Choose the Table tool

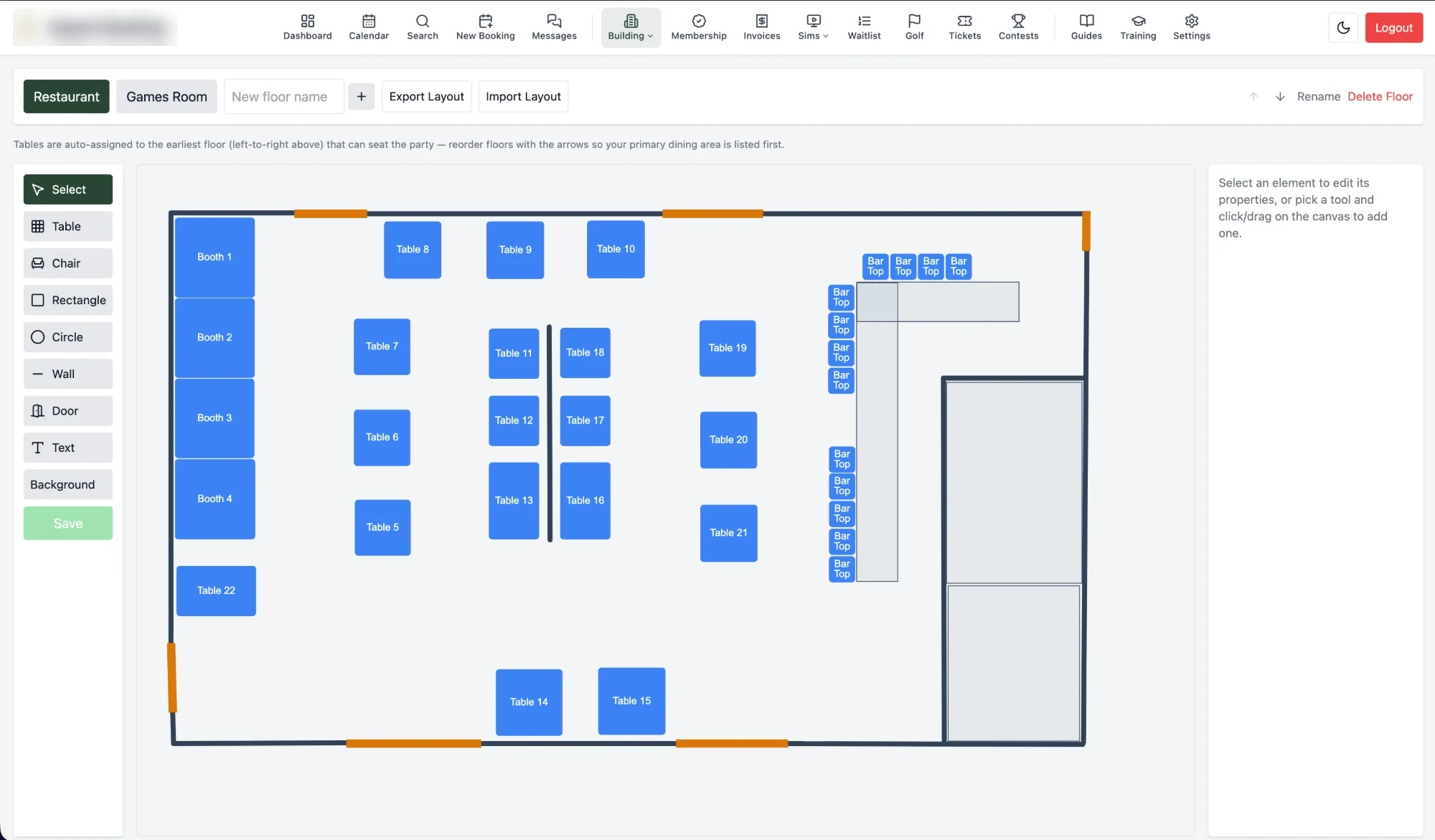click(68, 226)
